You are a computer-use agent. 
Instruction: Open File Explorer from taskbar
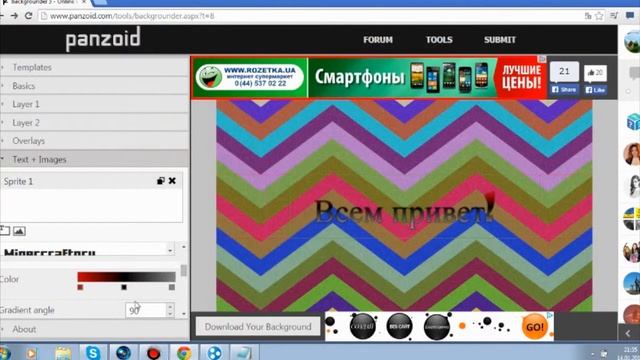(x=63, y=353)
